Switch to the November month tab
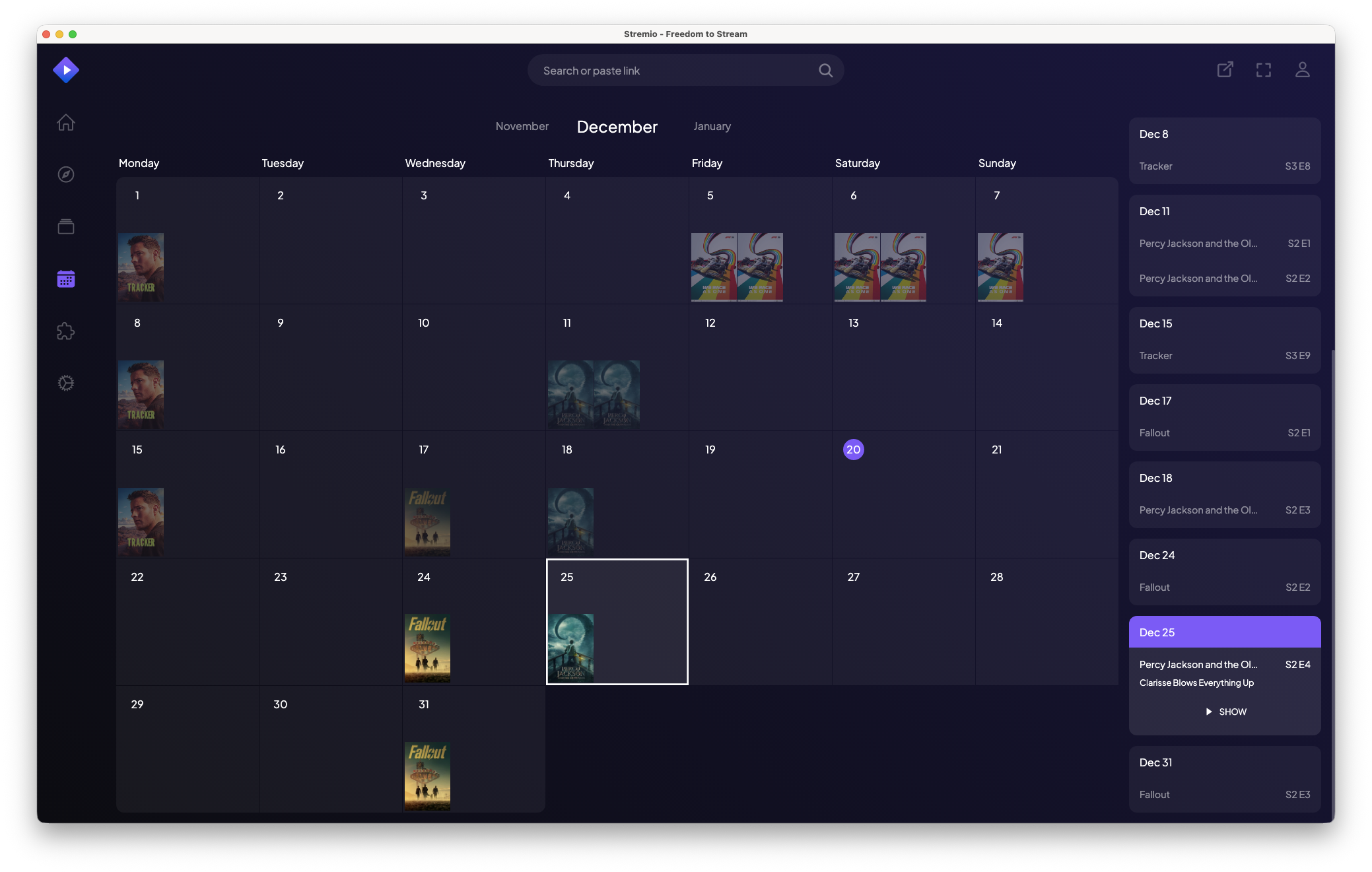This screenshot has height=872, width=1372. 522,126
